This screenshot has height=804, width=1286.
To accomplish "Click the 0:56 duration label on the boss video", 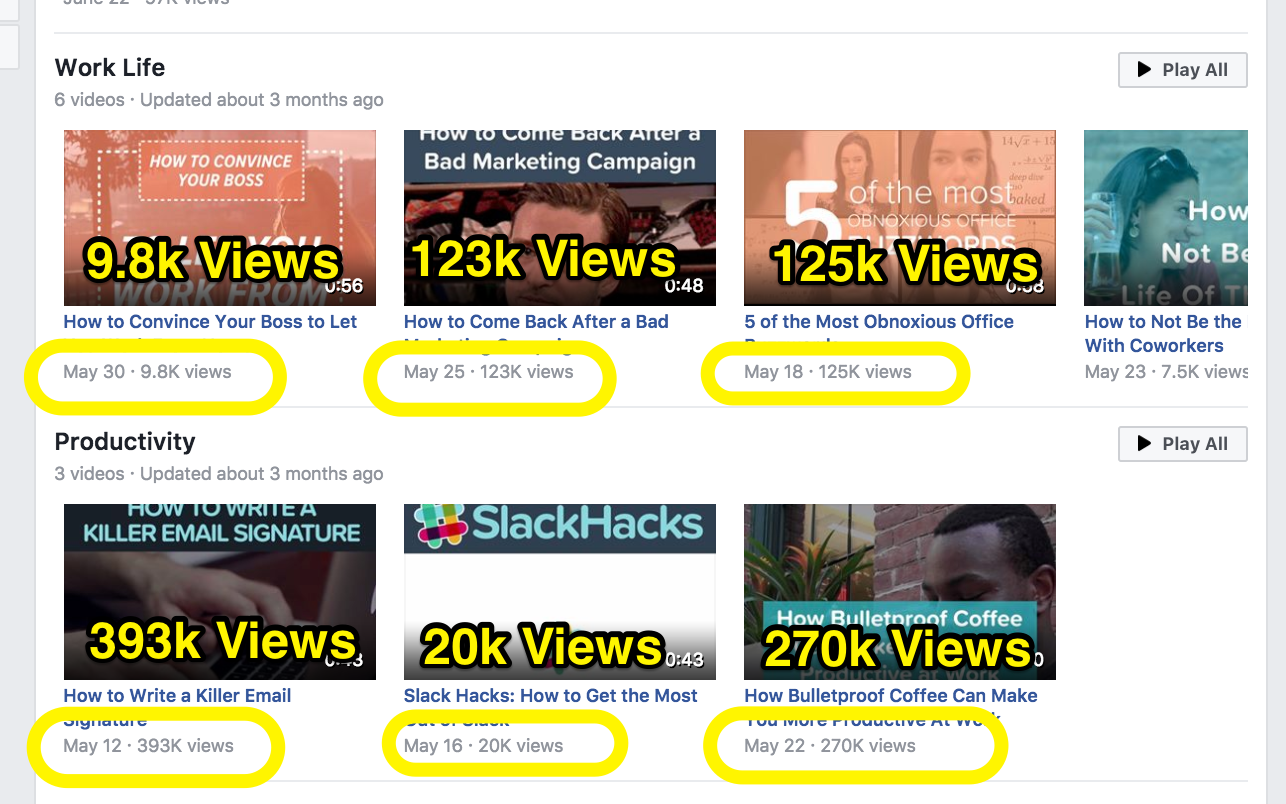I will pyautogui.click(x=346, y=286).
